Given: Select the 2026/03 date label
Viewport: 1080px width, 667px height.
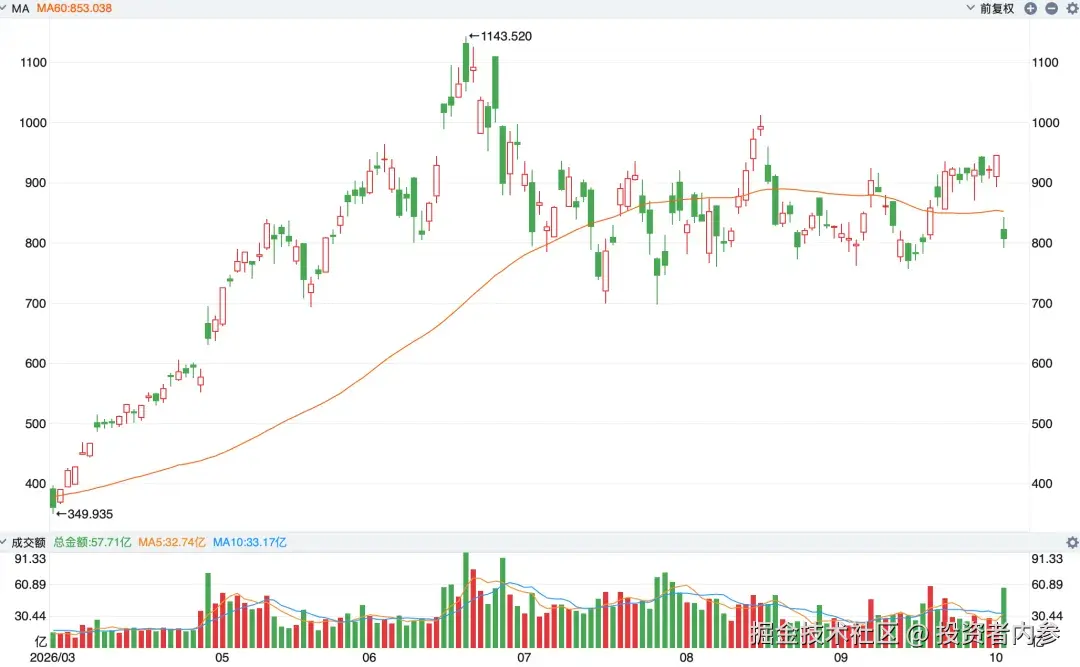Looking at the screenshot, I should tap(52, 657).
